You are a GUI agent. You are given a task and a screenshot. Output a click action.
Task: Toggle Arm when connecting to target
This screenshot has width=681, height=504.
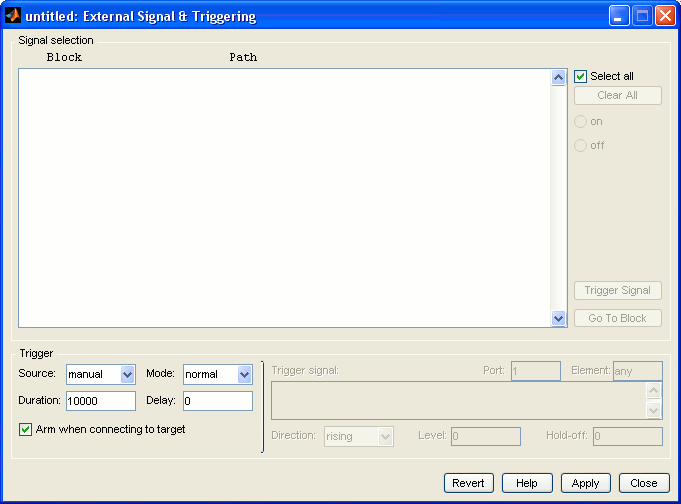[26, 430]
